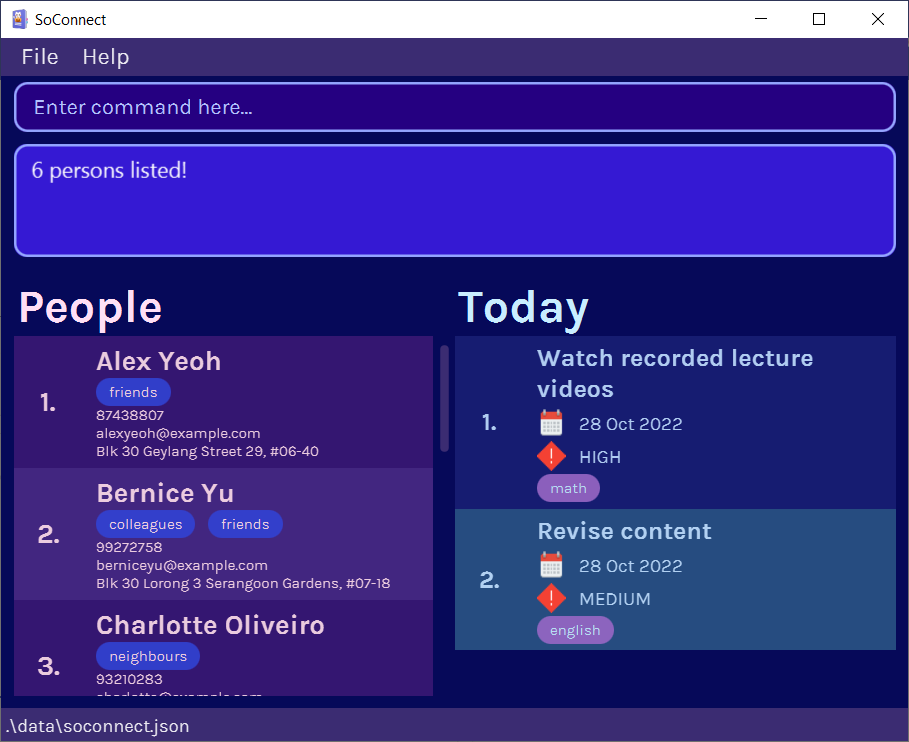Select the Charlotte Oliveiro contact name
This screenshot has height=742, width=909.
tap(210, 625)
